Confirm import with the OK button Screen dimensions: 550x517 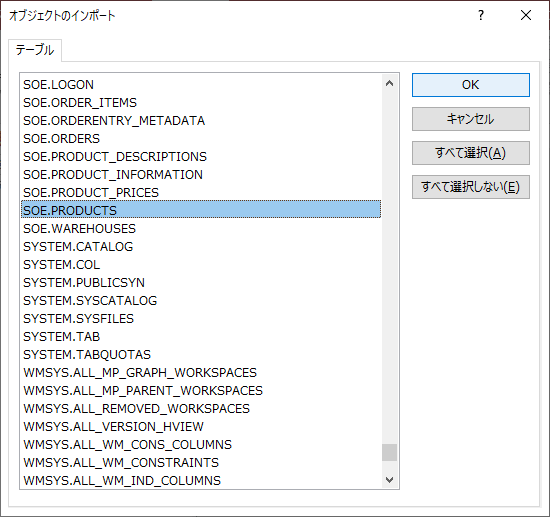coord(471,85)
